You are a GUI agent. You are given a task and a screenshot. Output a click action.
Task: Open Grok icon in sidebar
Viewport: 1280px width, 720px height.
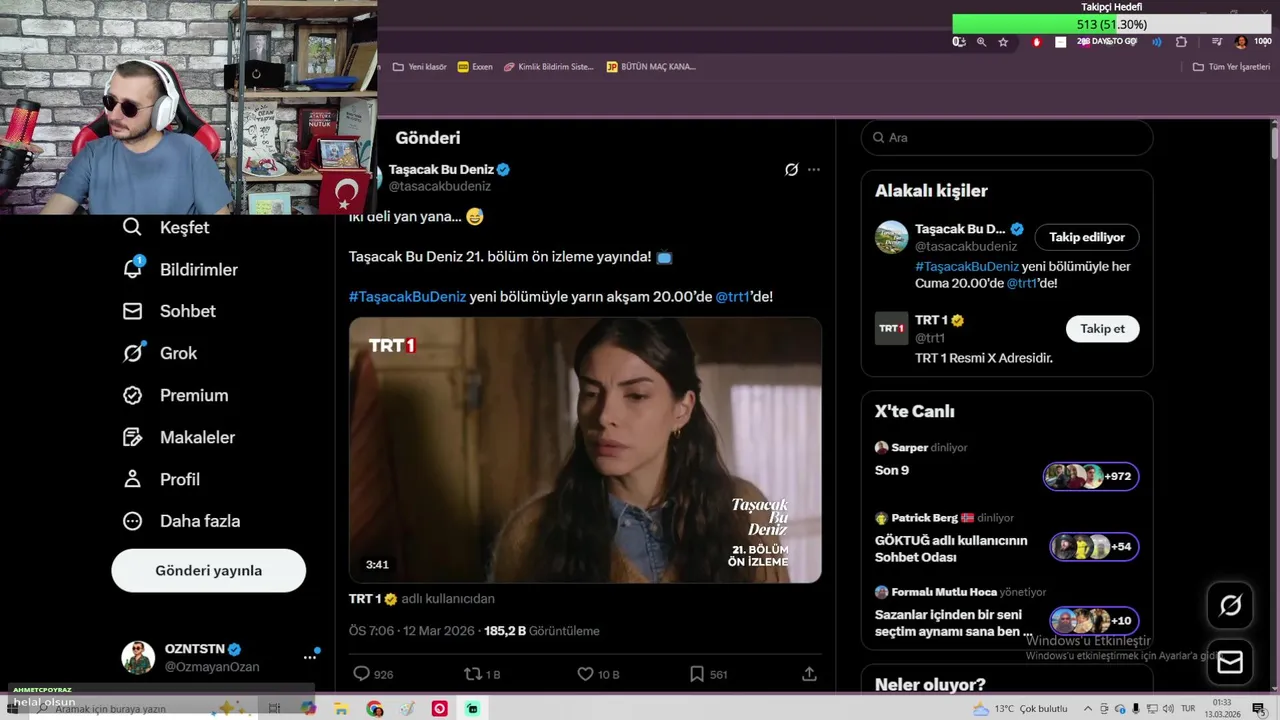pos(132,353)
